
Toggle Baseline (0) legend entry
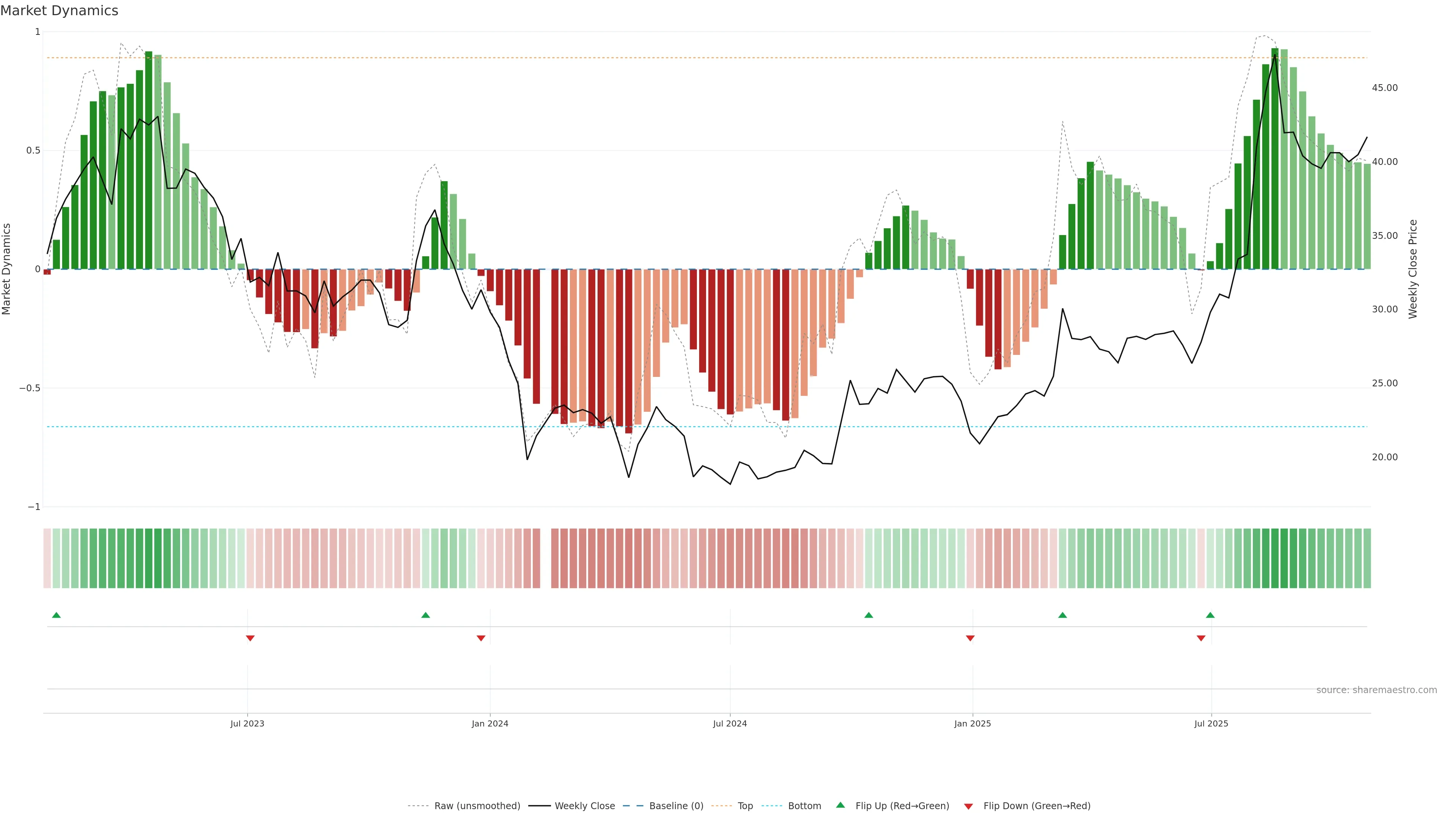[x=676, y=806]
